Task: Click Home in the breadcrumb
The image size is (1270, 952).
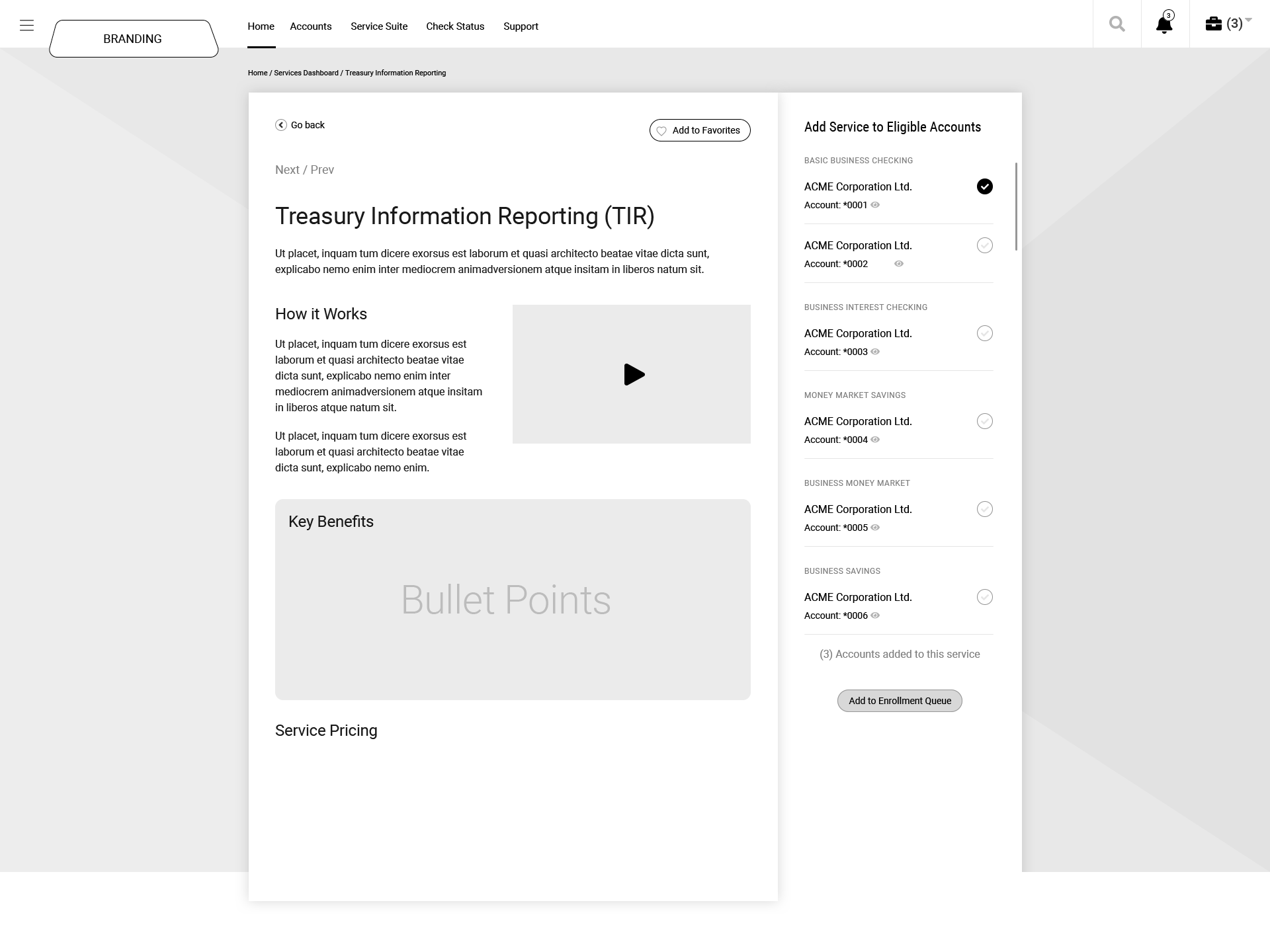Action: point(257,73)
